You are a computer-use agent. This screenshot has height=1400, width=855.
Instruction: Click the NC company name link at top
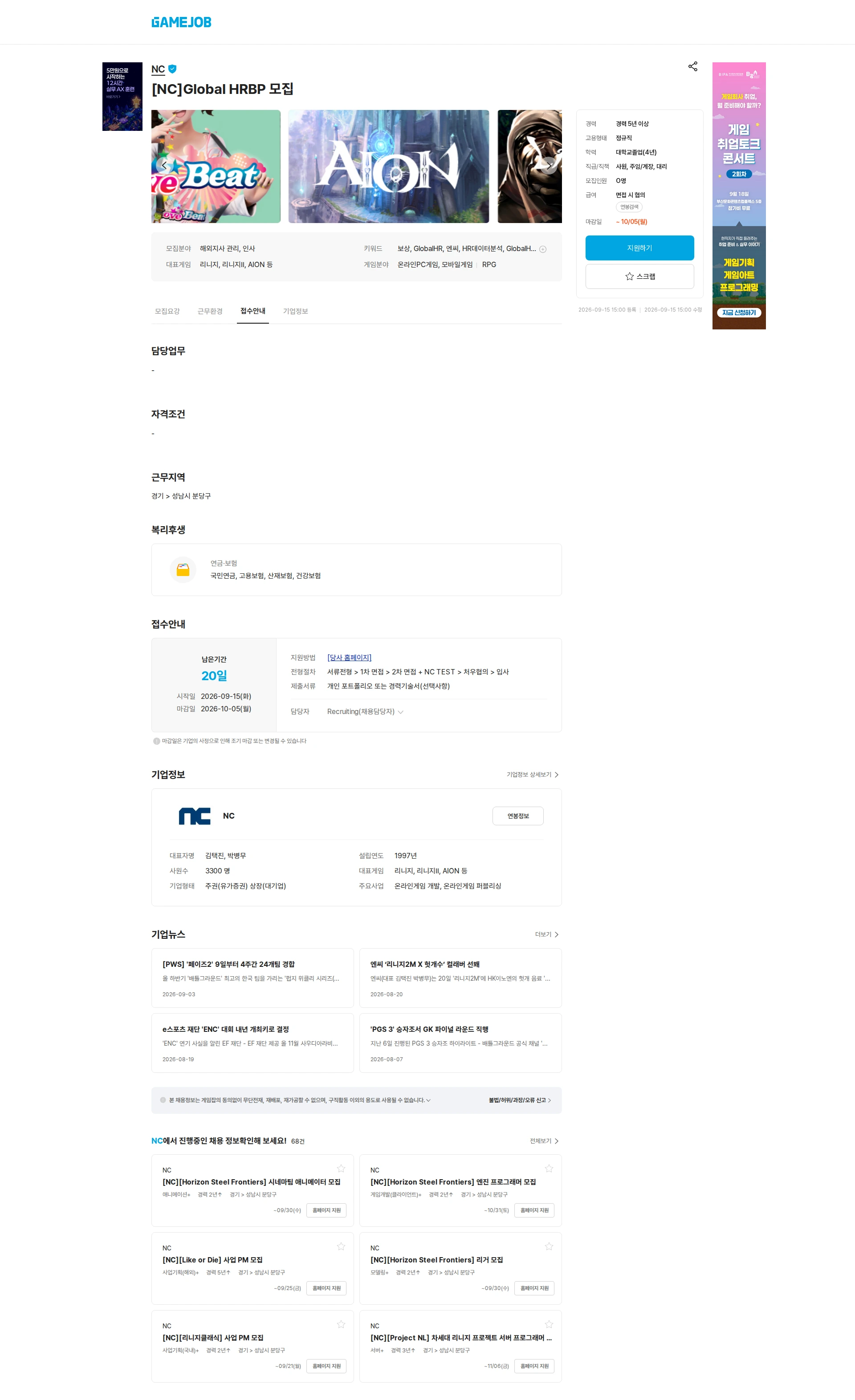click(158, 69)
